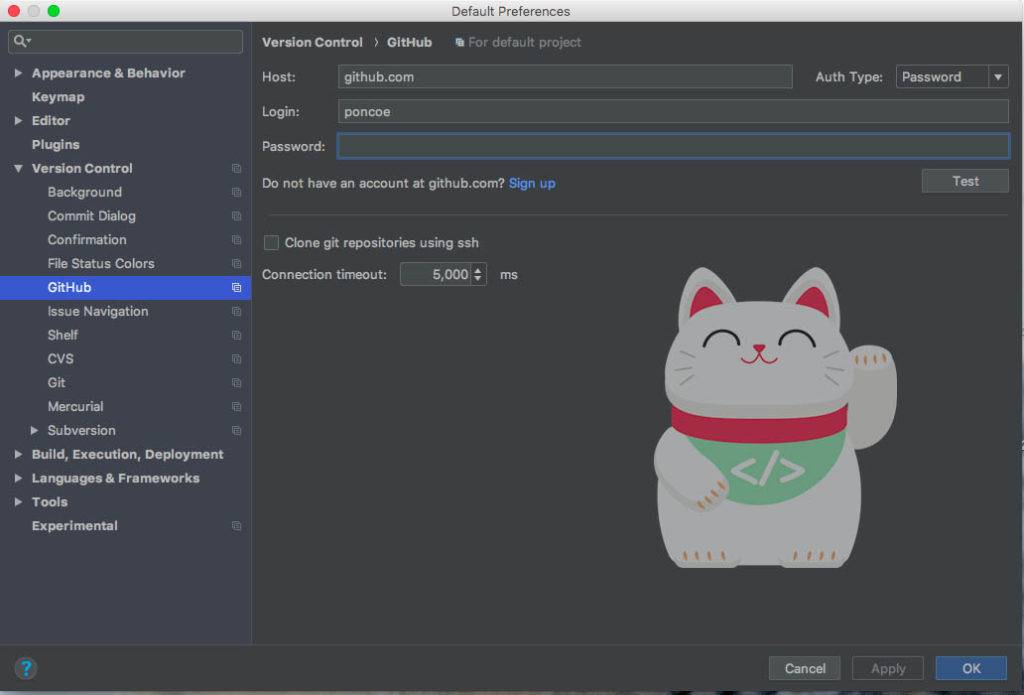
Task: Click the copy icon next to Git
Action: point(236,383)
